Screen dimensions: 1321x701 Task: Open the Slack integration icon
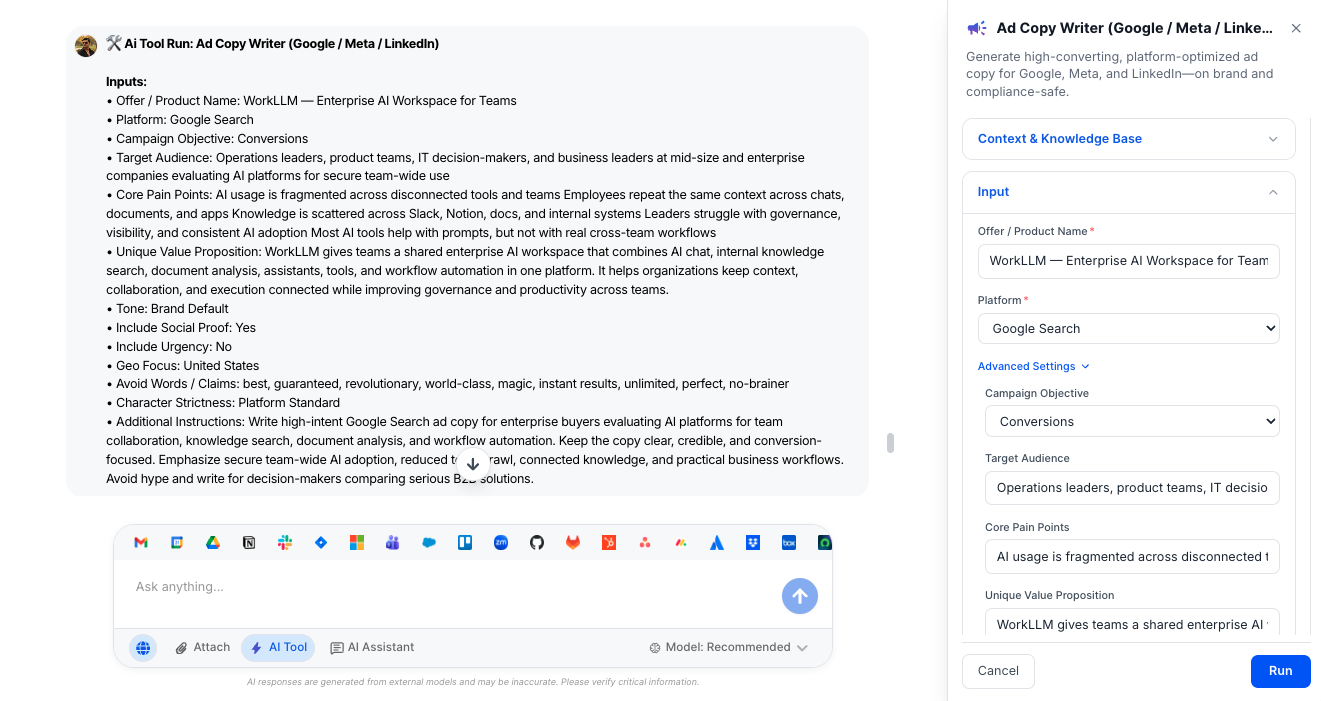(285, 542)
